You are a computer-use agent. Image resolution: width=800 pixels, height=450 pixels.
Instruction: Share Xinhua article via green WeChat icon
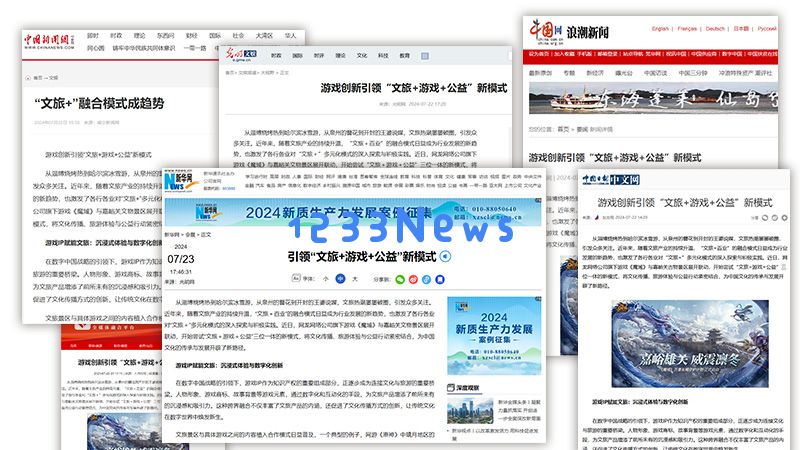[x=400, y=279]
